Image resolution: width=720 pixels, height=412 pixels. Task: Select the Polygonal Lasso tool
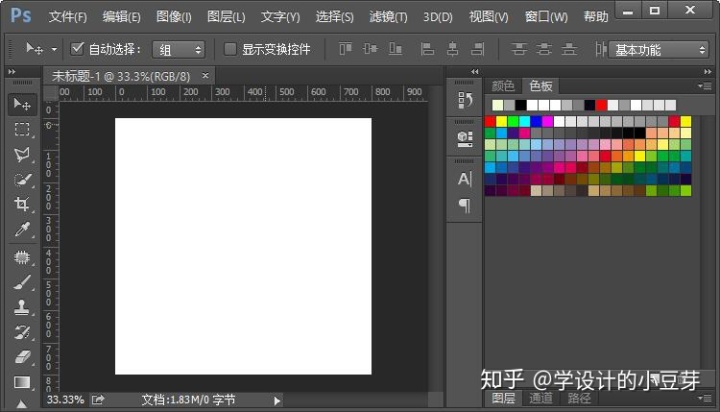click(22, 154)
